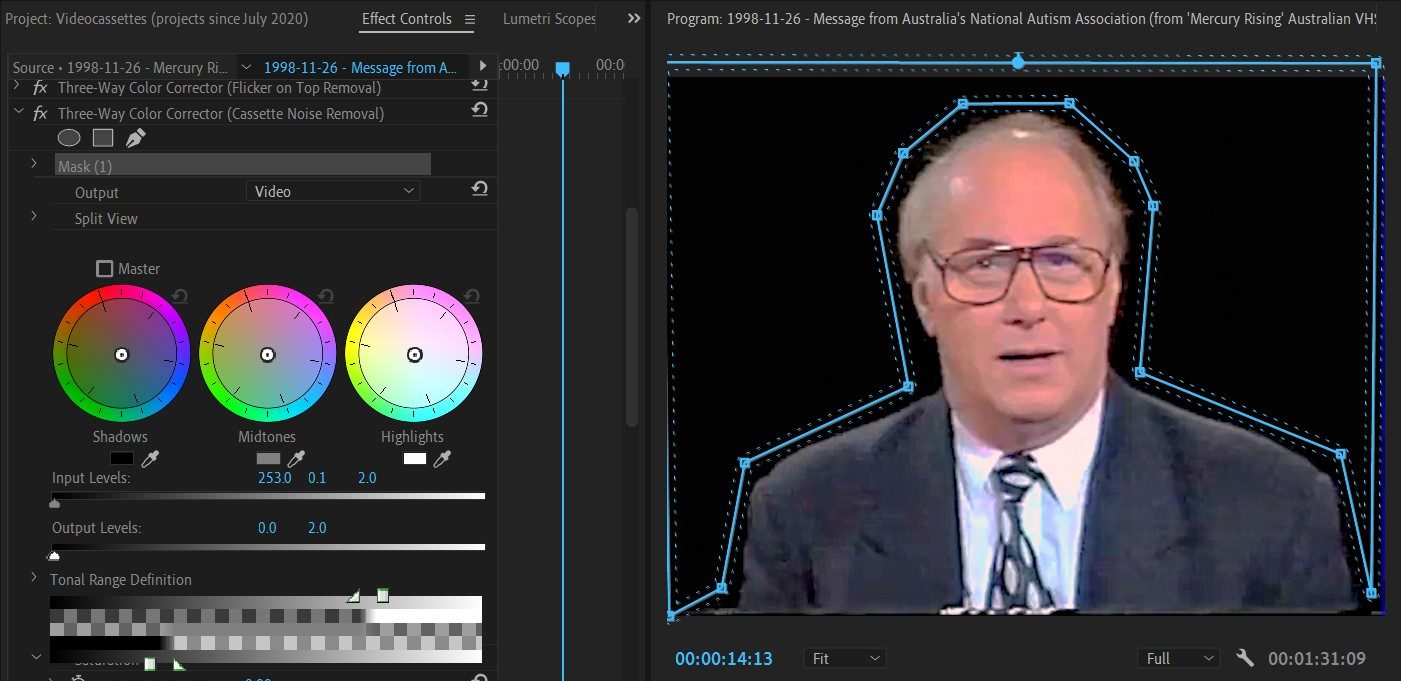Pick the Shadows eyedropper
The height and width of the screenshot is (681, 1401).
[x=151, y=459]
